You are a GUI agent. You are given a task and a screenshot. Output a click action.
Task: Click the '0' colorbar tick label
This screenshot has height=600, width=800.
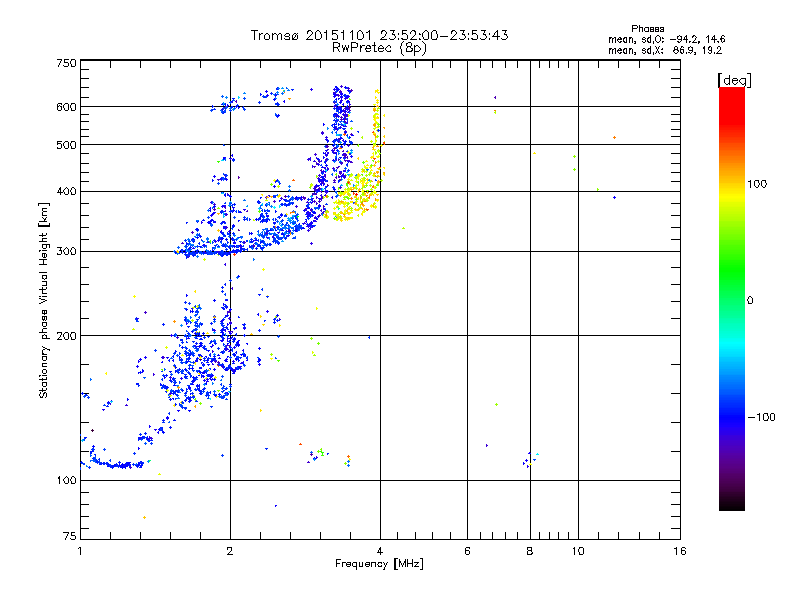[x=750, y=301]
